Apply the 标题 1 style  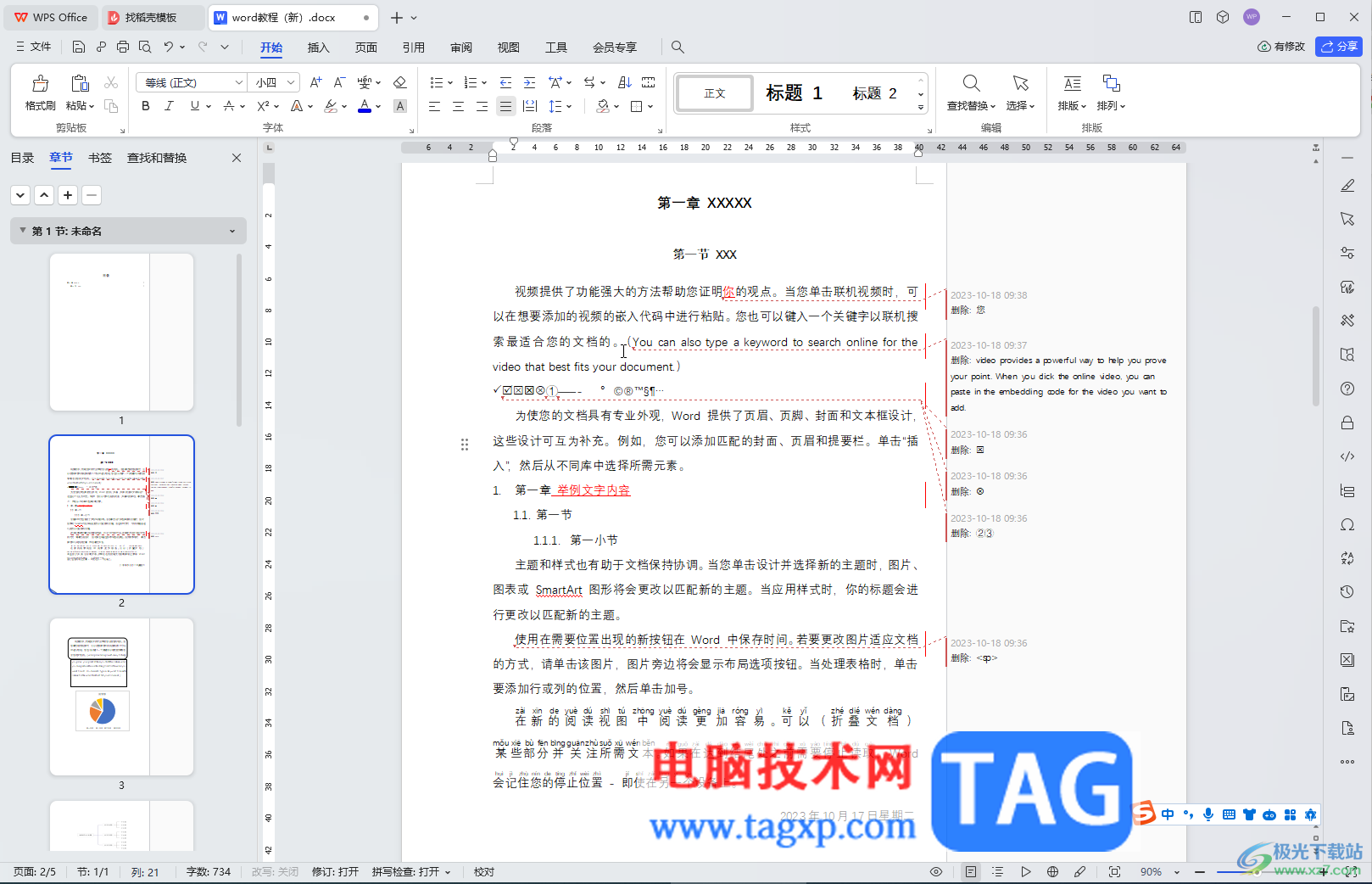[794, 93]
